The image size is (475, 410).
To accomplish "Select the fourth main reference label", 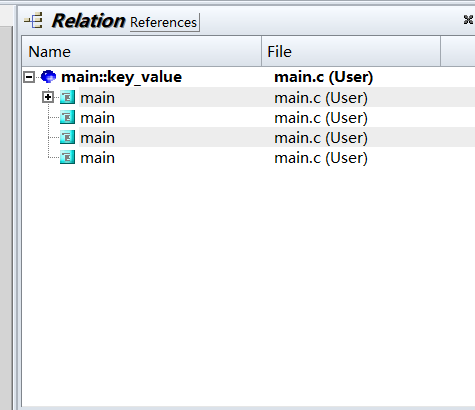I will click(x=98, y=158).
